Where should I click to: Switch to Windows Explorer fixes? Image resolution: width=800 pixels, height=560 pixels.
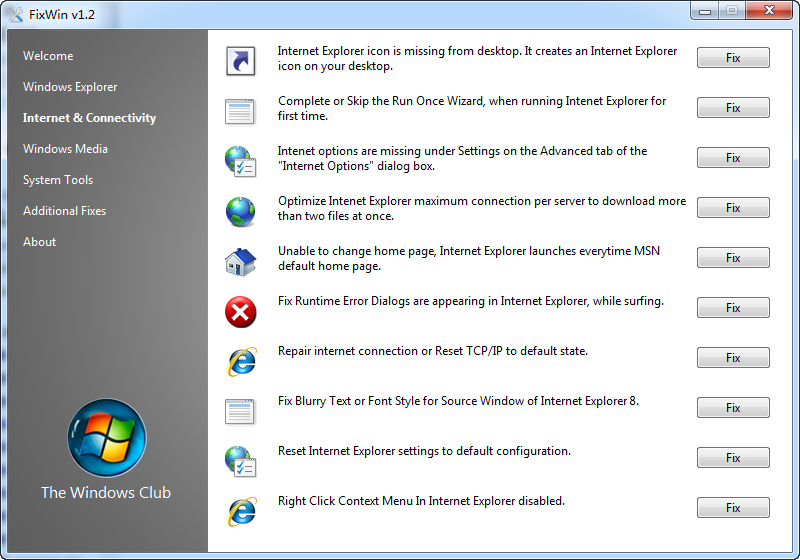pyautogui.click(x=70, y=87)
